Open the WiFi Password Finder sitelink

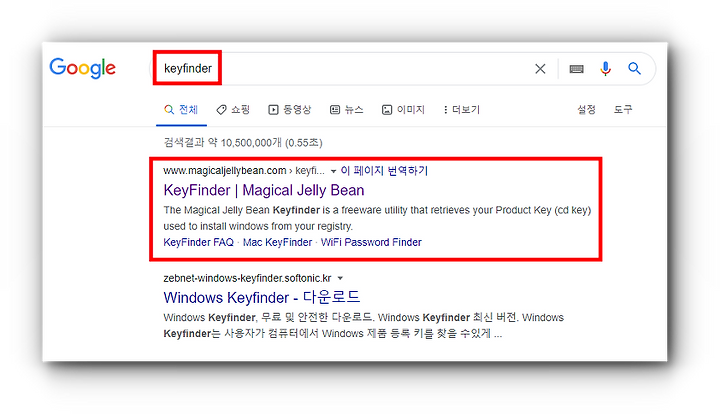(x=371, y=242)
